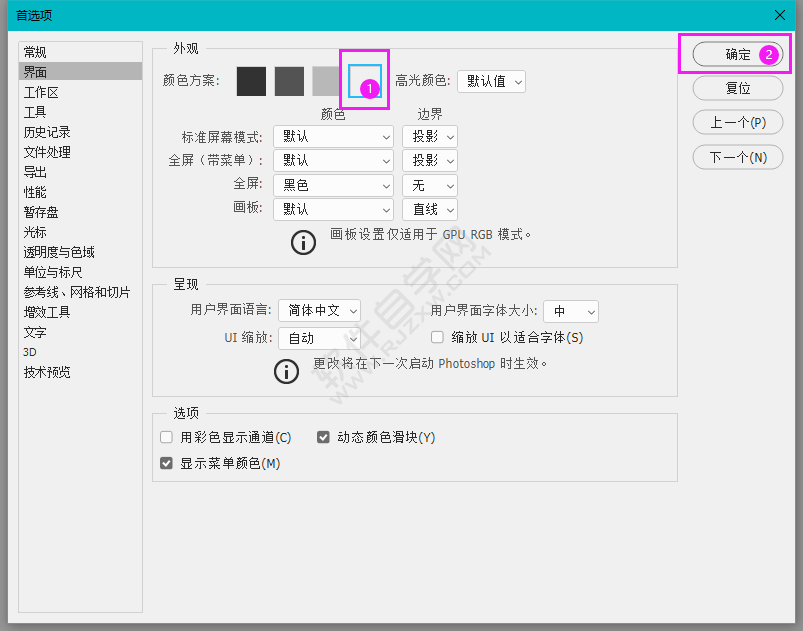This screenshot has width=803, height=631.
Task: Click the 确定 confirm button
Action: coord(737,54)
